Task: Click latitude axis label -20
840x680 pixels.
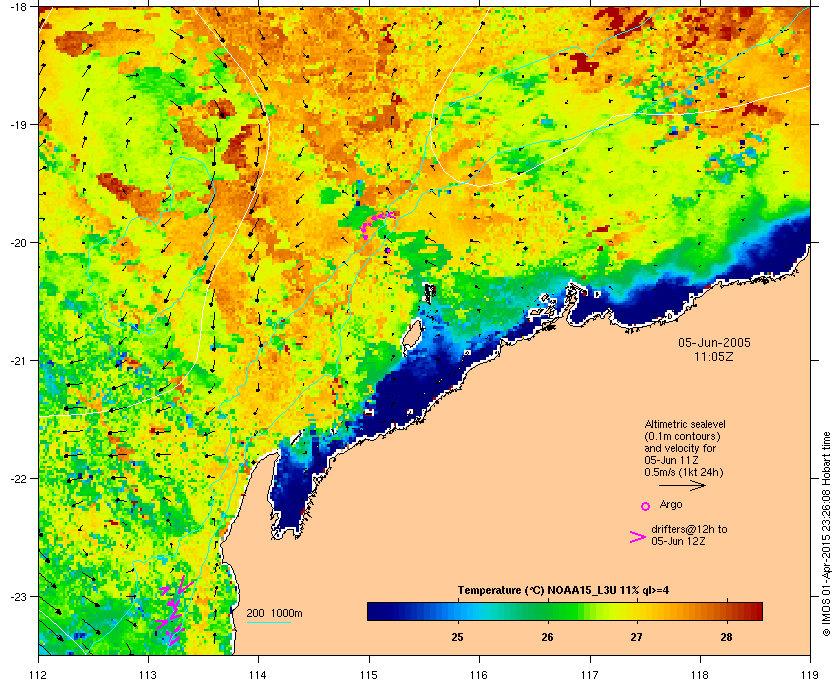Action: tap(19, 242)
